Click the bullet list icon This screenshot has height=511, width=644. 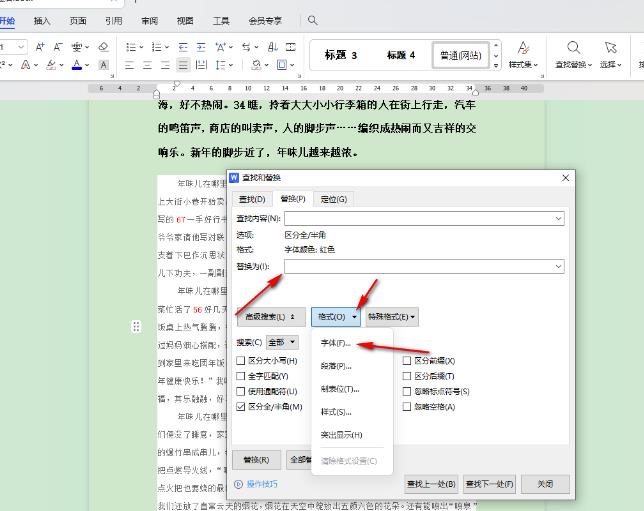tap(131, 47)
